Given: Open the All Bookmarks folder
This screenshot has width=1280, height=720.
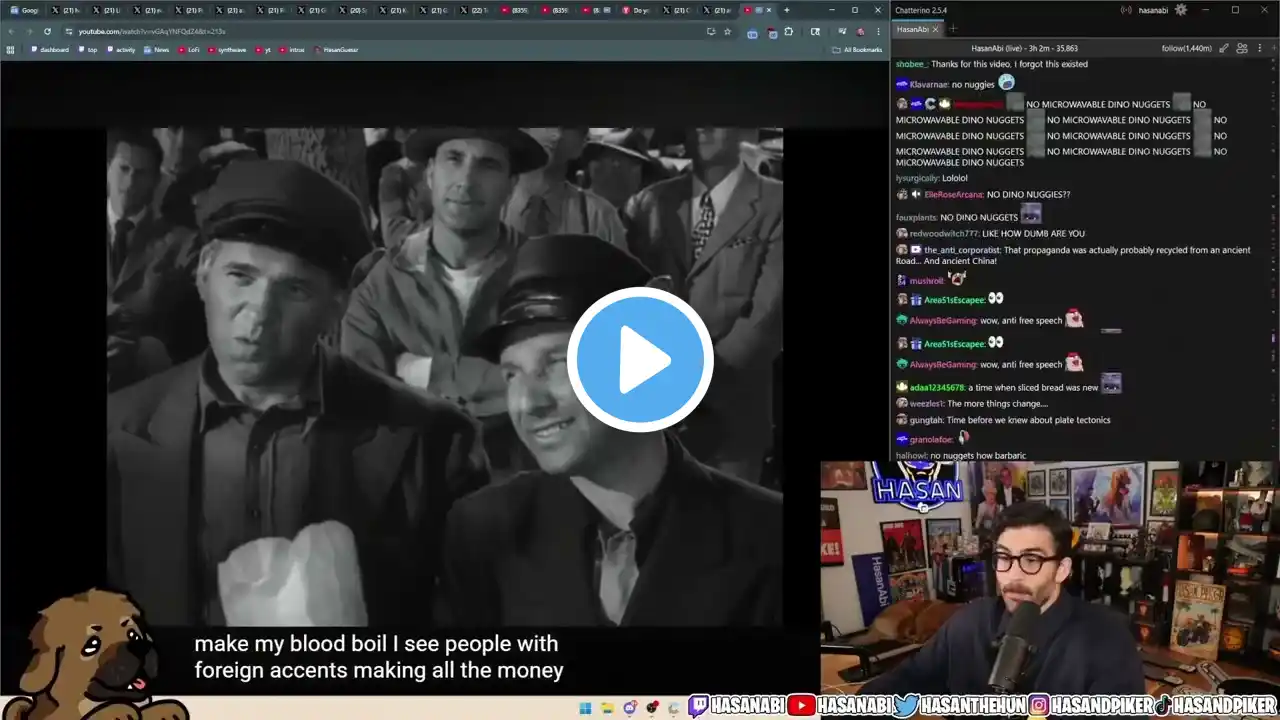Looking at the screenshot, I should click(x=857, y=49).
